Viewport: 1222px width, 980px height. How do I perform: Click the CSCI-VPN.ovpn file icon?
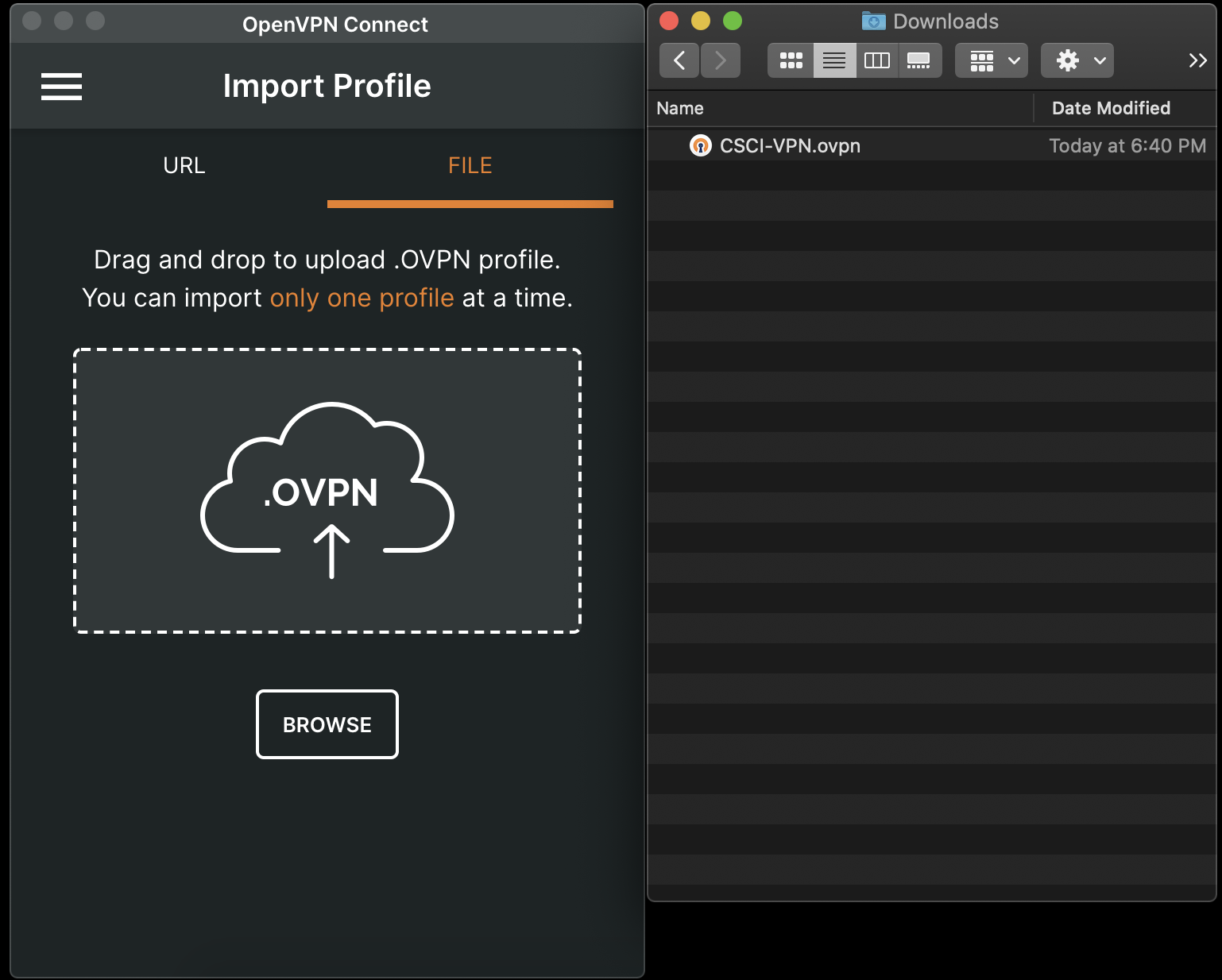[x=700, y=145]
